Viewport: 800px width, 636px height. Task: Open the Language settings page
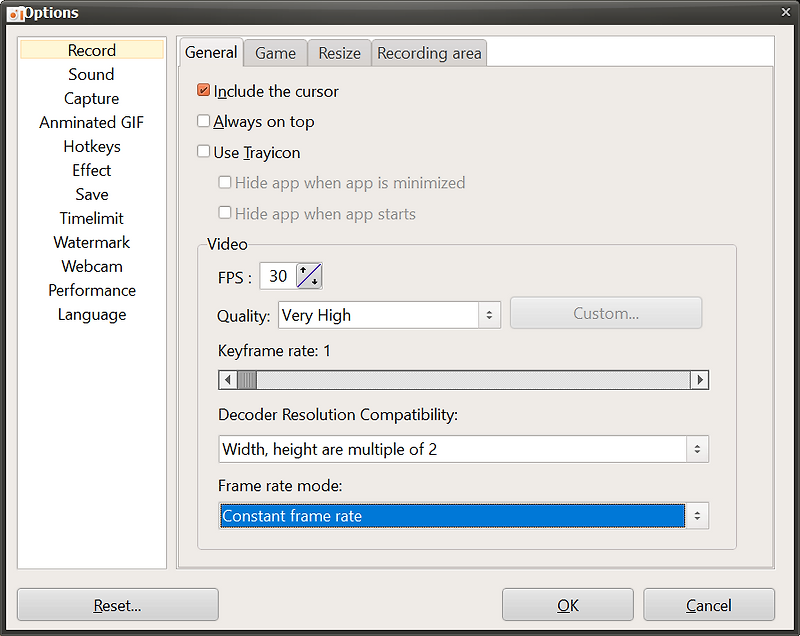(x=91, y=314)
